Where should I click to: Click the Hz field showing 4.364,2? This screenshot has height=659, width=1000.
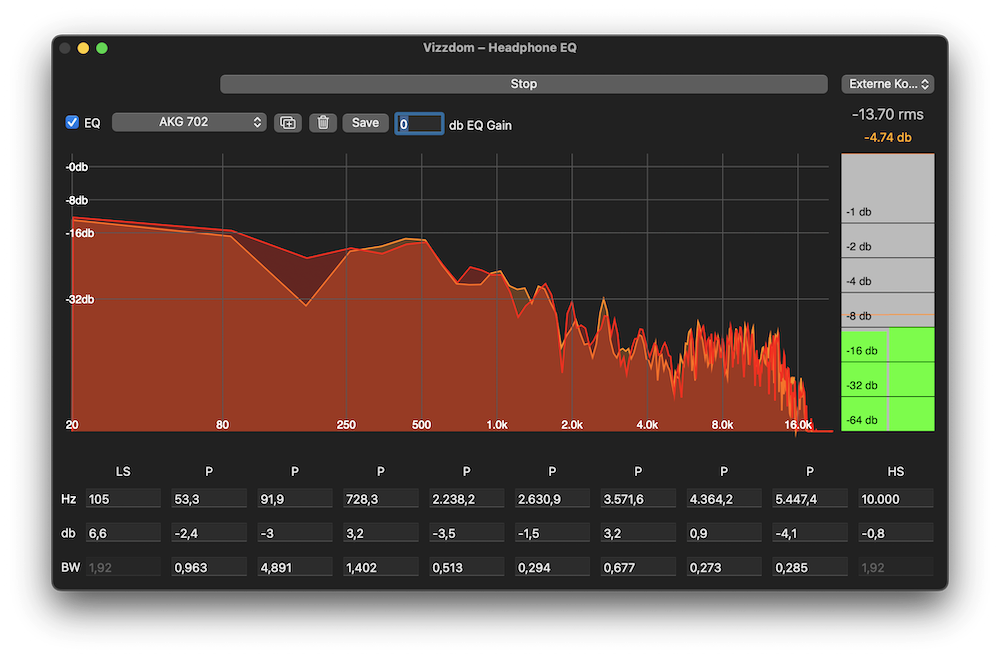[724, 499]
